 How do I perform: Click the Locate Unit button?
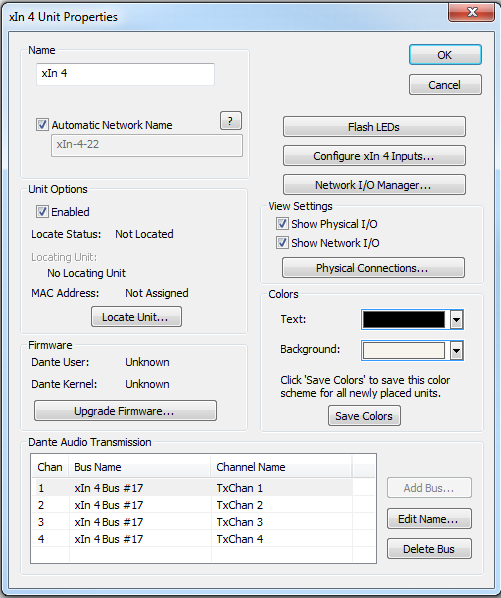click(136, 317)
